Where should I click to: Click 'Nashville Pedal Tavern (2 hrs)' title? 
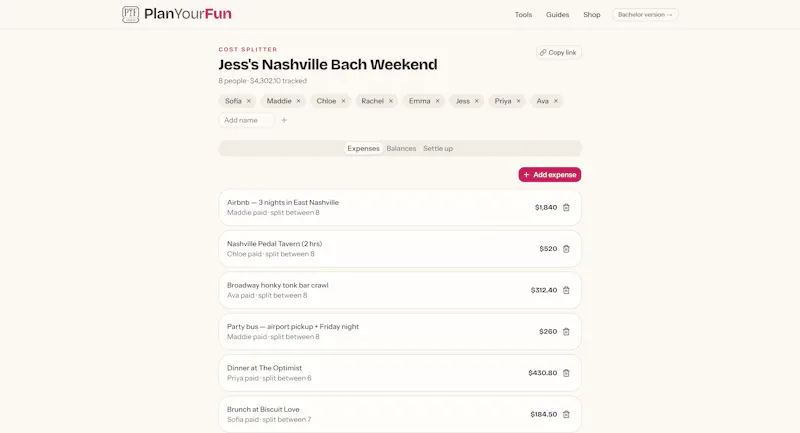coord(274,244)
